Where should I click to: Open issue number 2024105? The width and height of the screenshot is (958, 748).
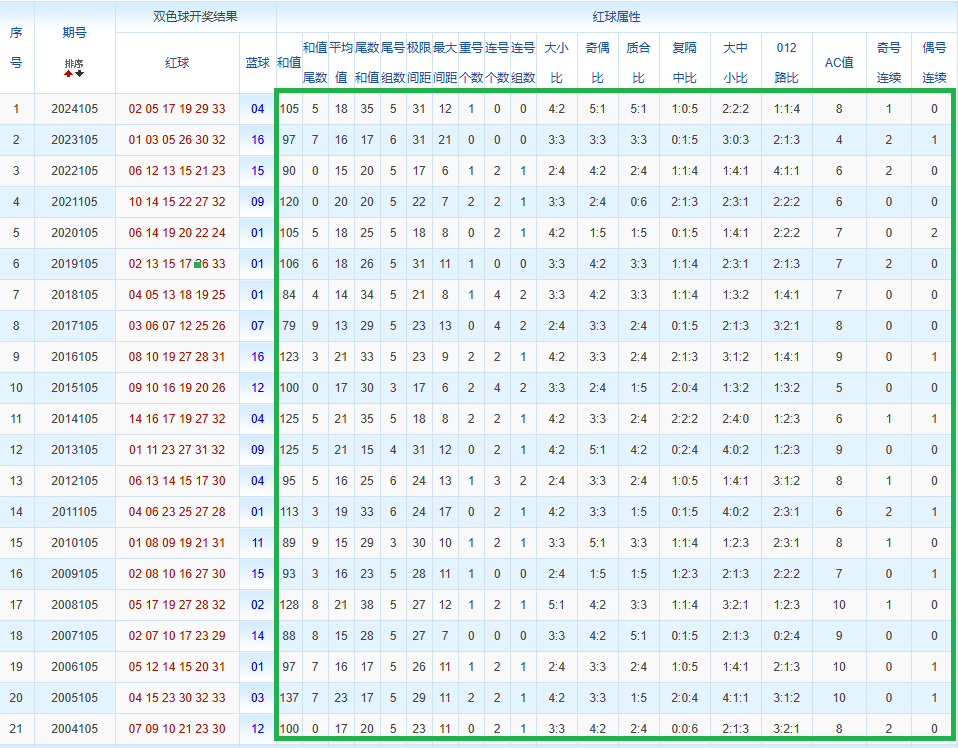point(74,109)
